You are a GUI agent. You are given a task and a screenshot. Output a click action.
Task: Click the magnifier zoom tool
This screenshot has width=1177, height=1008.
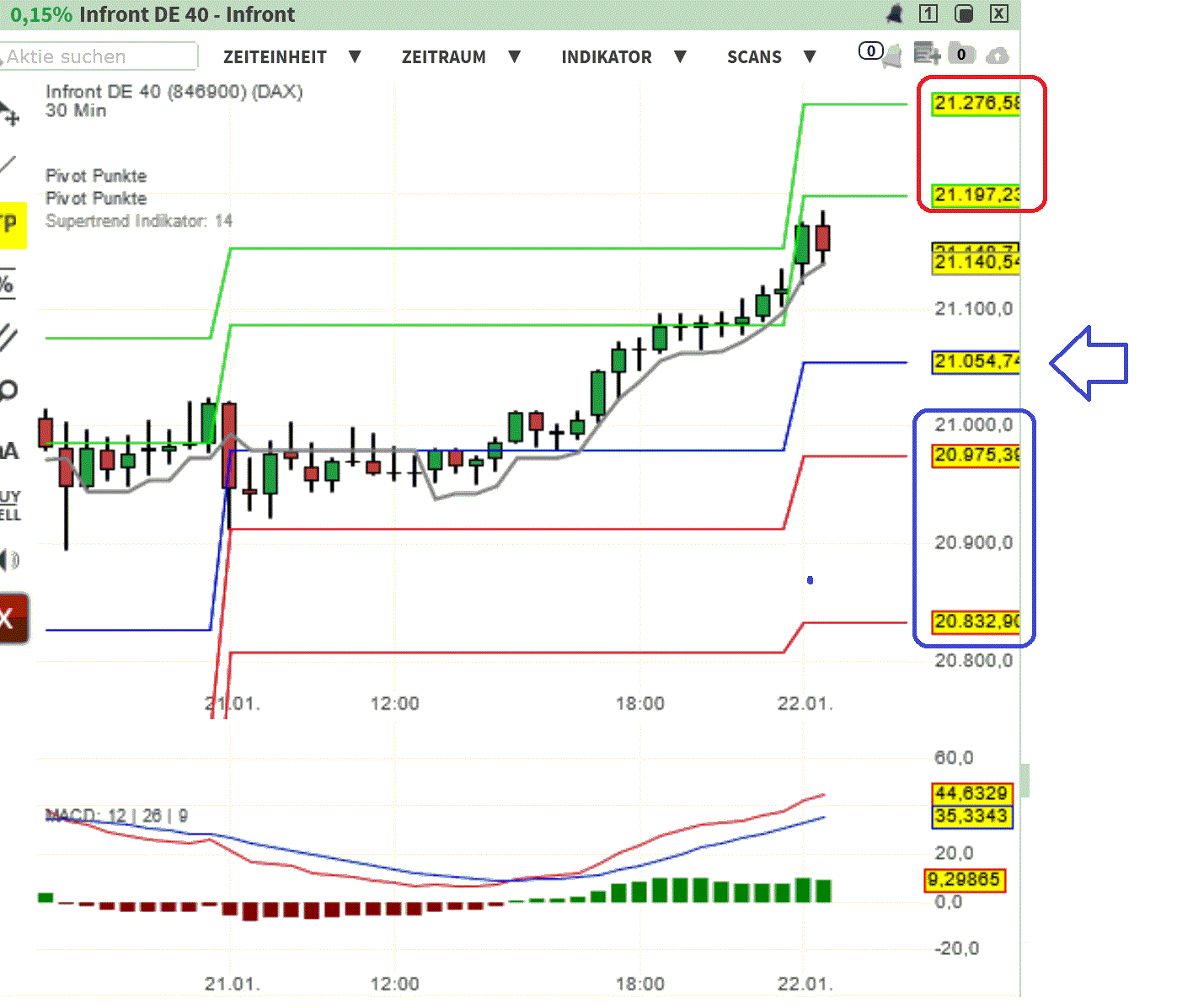point(8,390)
